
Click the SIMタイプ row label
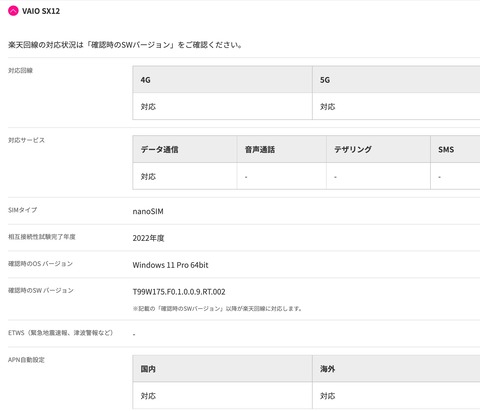(22, 210)
